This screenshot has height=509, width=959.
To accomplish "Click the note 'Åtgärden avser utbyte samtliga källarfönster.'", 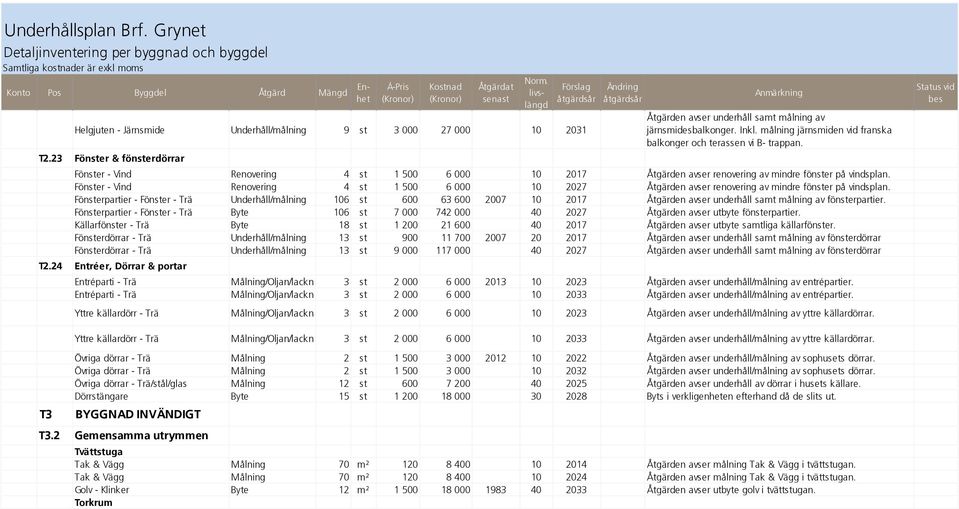I will point(741,225).
